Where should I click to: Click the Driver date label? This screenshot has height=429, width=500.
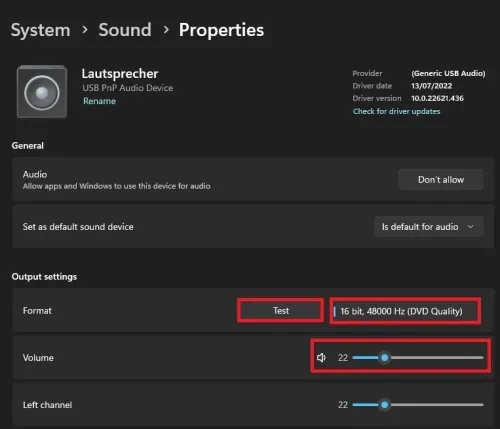pos(372,86)
